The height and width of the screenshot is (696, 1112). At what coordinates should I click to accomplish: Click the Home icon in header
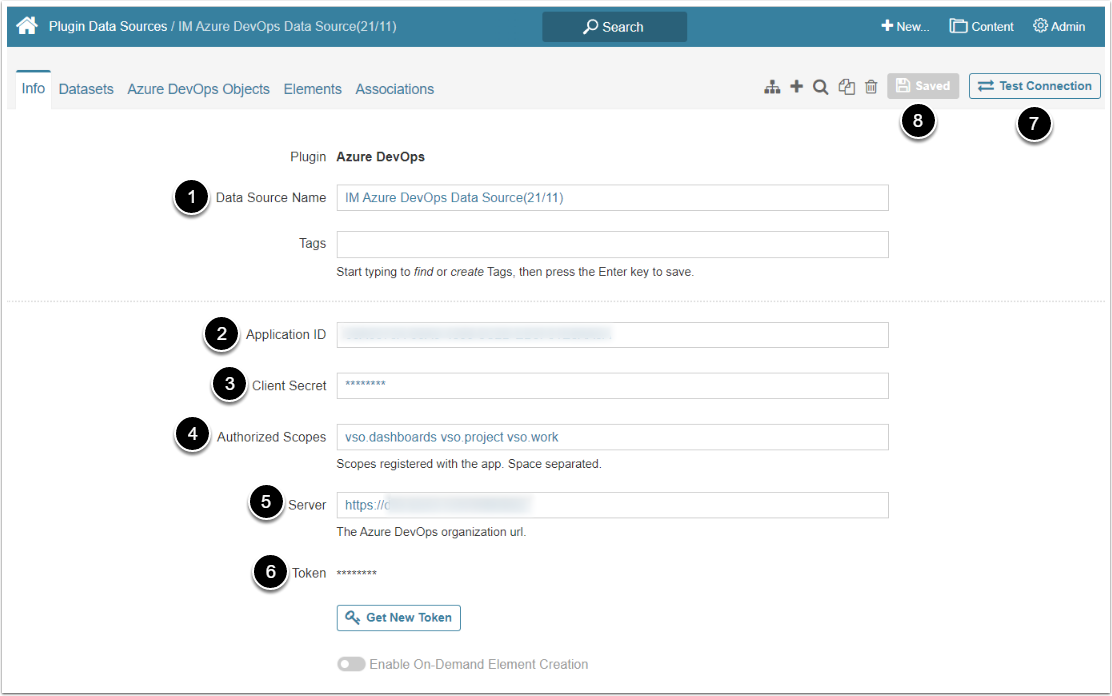coord(27,26)
